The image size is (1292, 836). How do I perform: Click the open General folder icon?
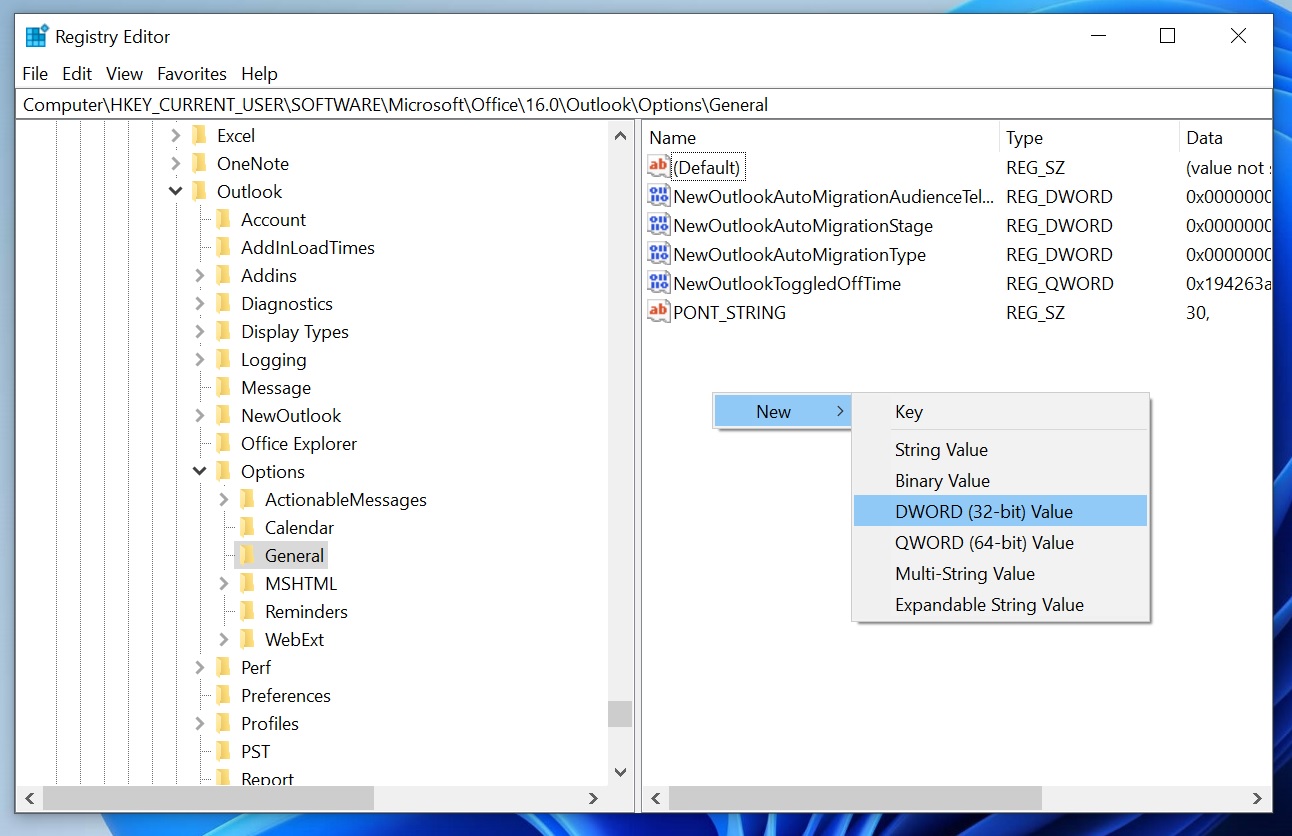pyautogui.click(x=247, y=556)
